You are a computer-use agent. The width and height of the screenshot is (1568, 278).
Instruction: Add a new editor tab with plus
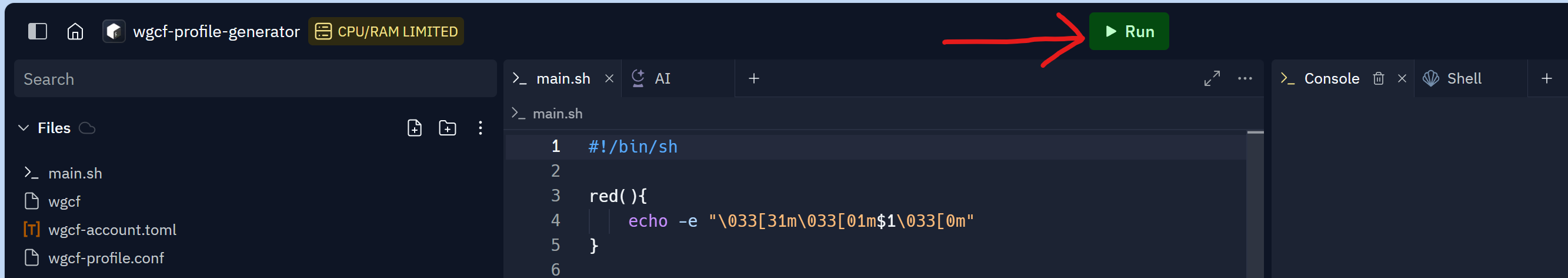(x=753, y=79)
